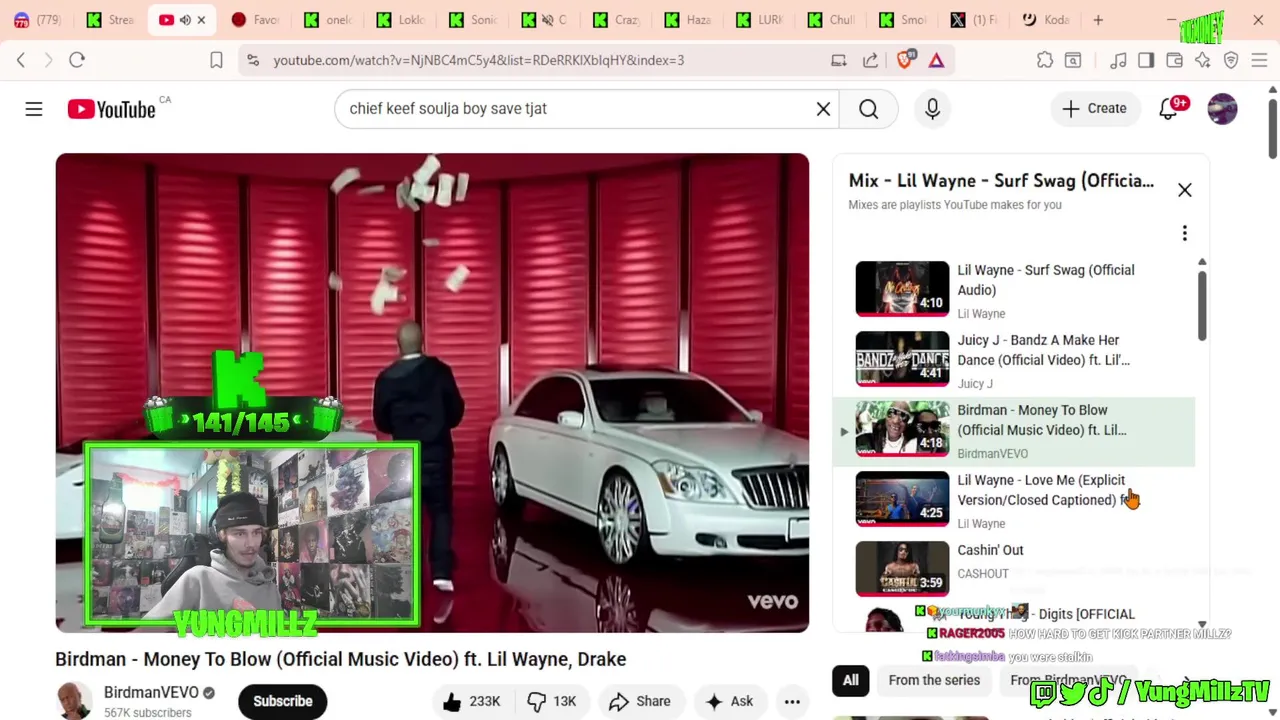Click the browser forward arrow
The image size is (1280, 720).
[48, 60]
